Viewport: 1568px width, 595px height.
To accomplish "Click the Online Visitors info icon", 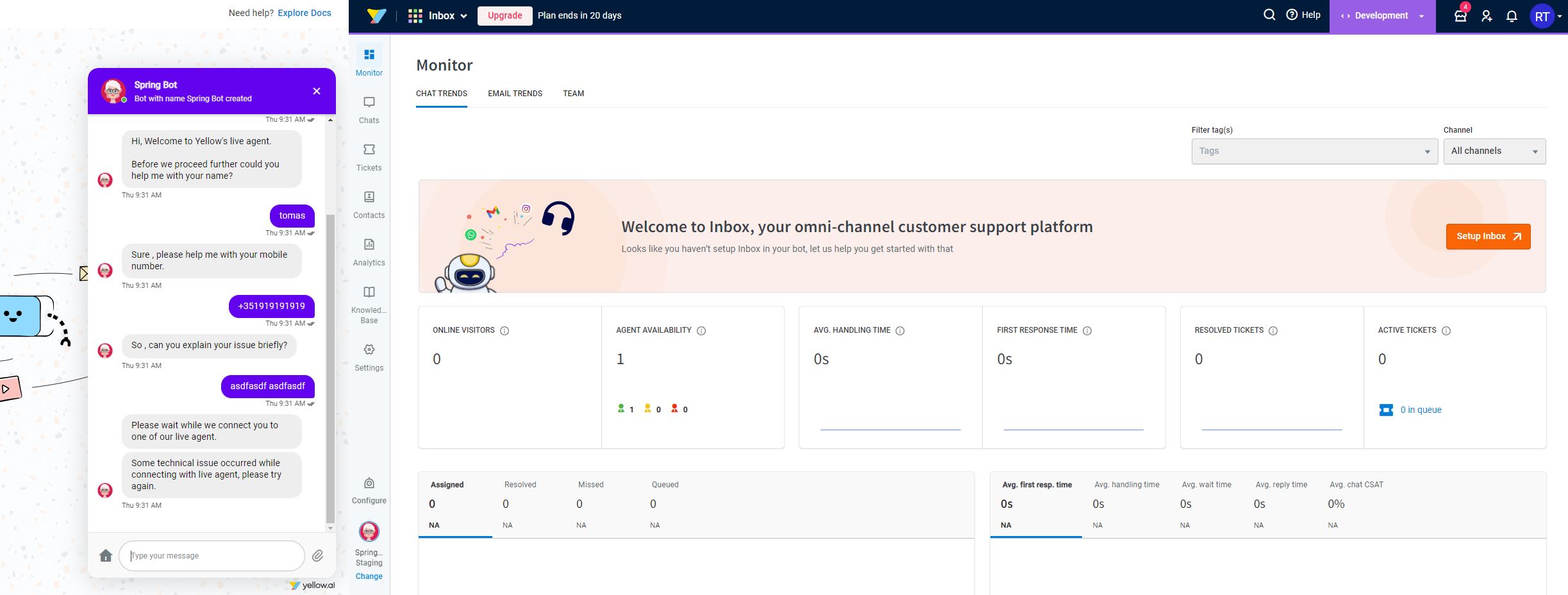I will tap(505, 331).
